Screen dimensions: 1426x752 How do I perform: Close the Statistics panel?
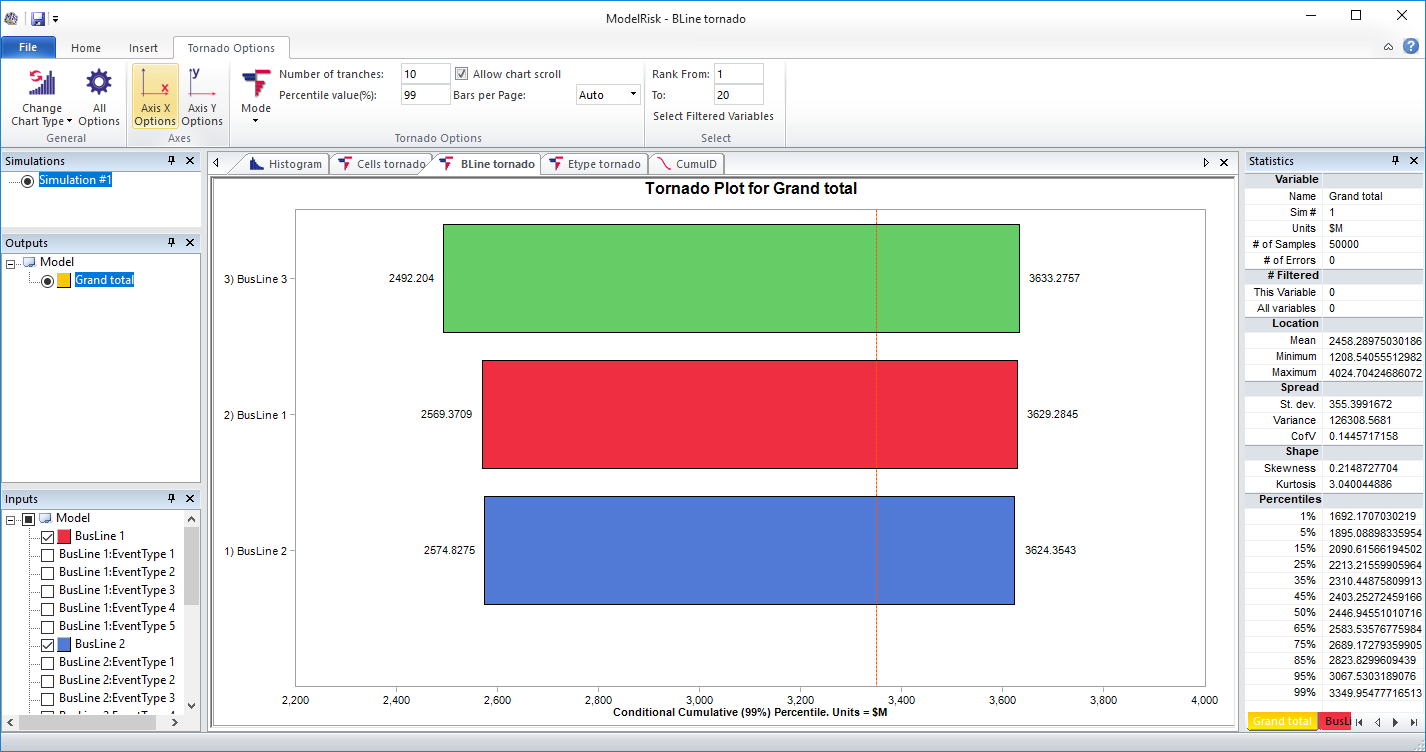tap(1414, 161)
